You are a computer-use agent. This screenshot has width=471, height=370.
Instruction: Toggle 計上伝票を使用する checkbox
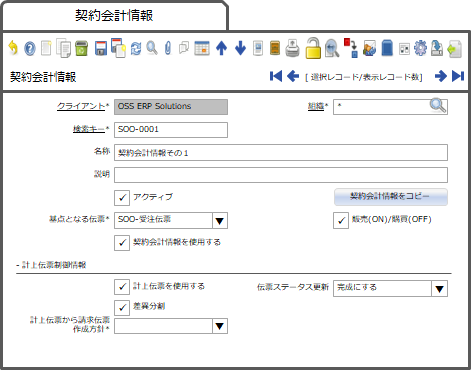122,287
